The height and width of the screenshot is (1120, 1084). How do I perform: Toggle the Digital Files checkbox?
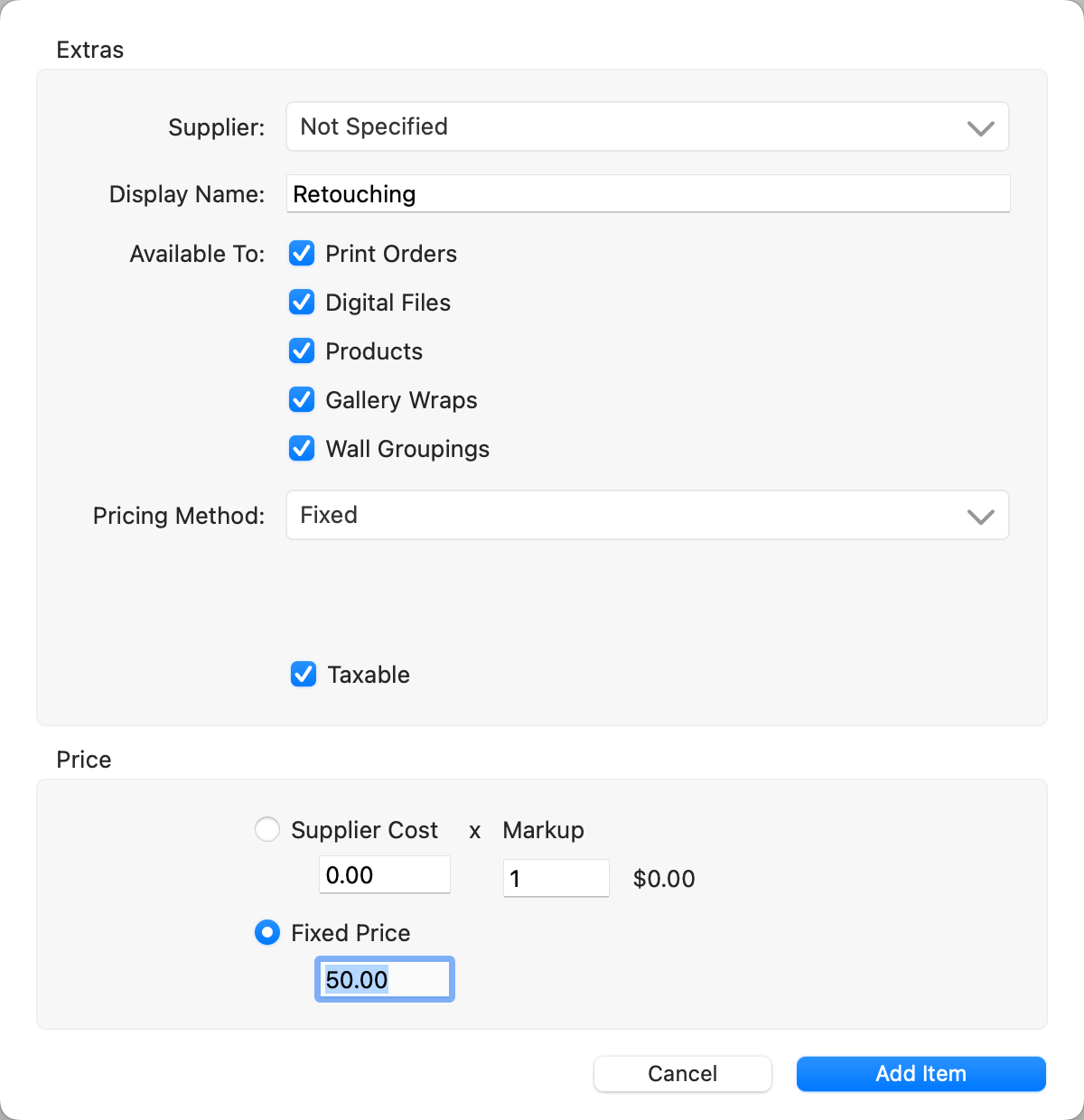point(302,303)
